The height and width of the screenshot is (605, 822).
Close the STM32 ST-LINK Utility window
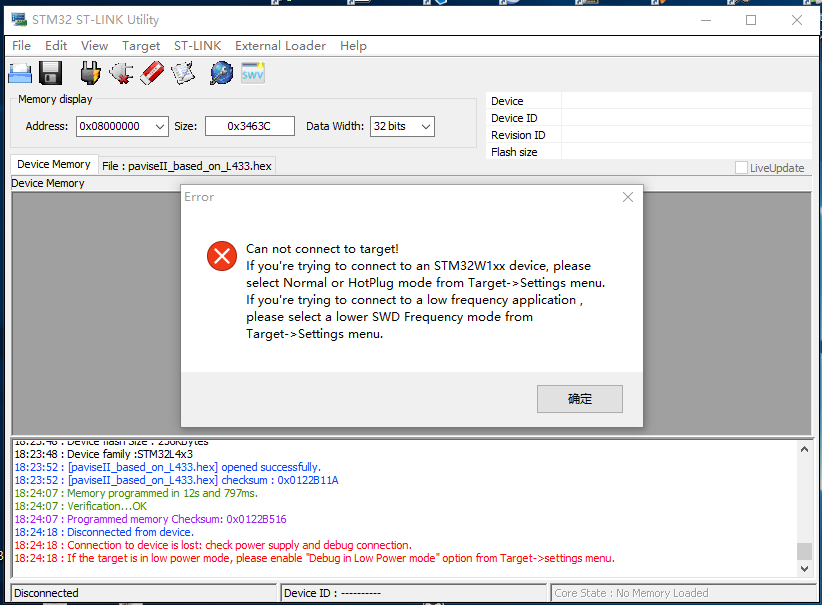coord(797,20)
